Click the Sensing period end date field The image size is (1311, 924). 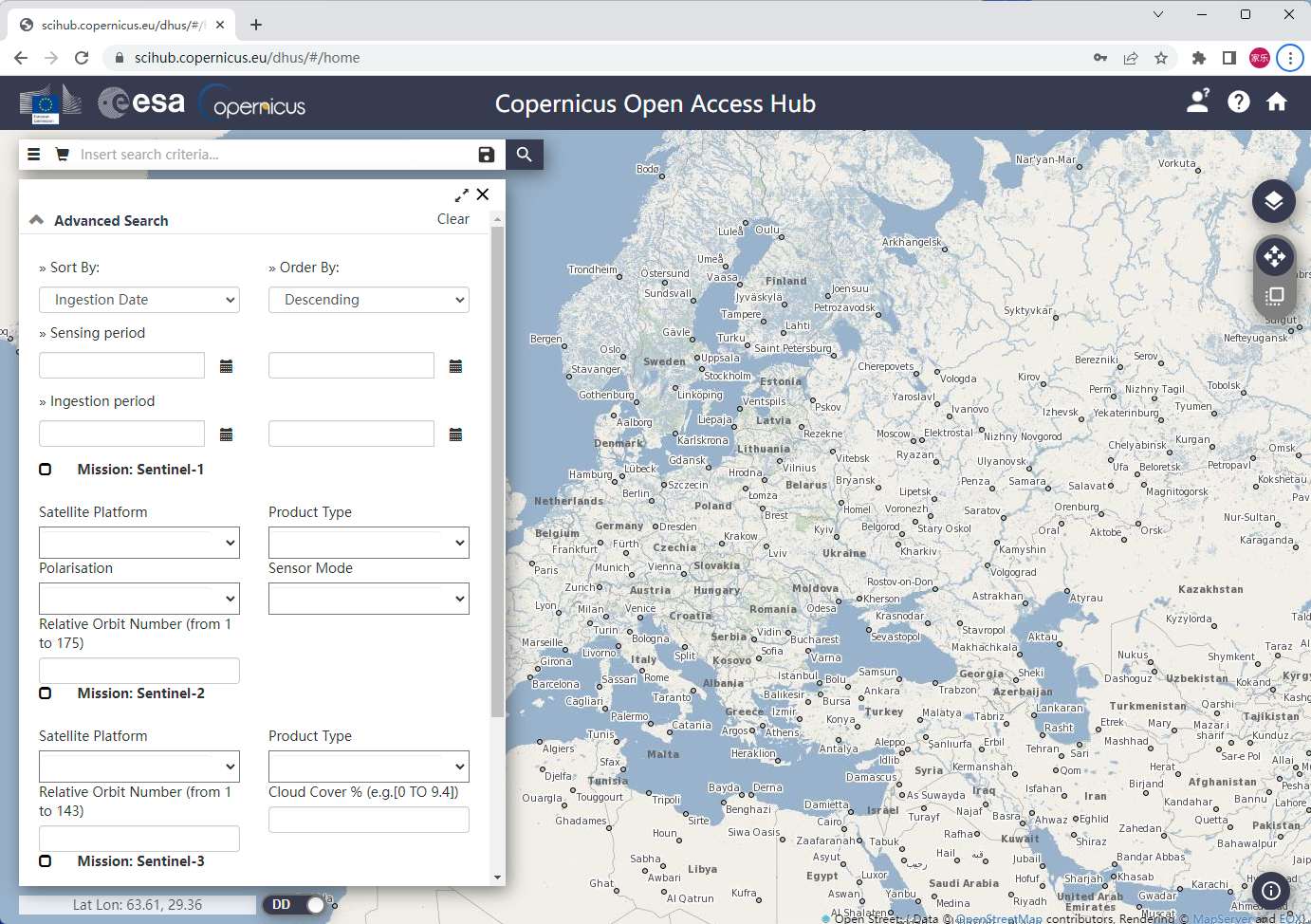coord(351,365)
